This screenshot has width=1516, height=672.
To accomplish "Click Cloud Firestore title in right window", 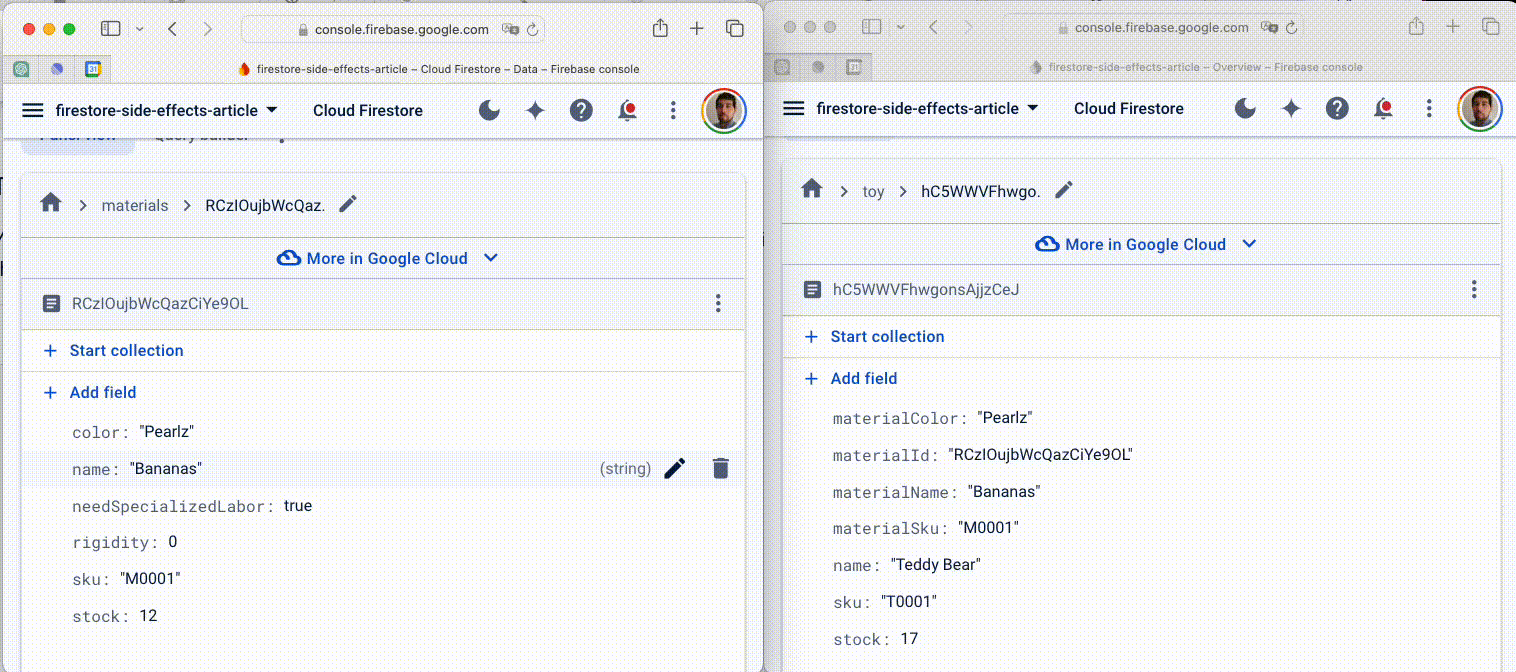I will tap(1129, 108).
